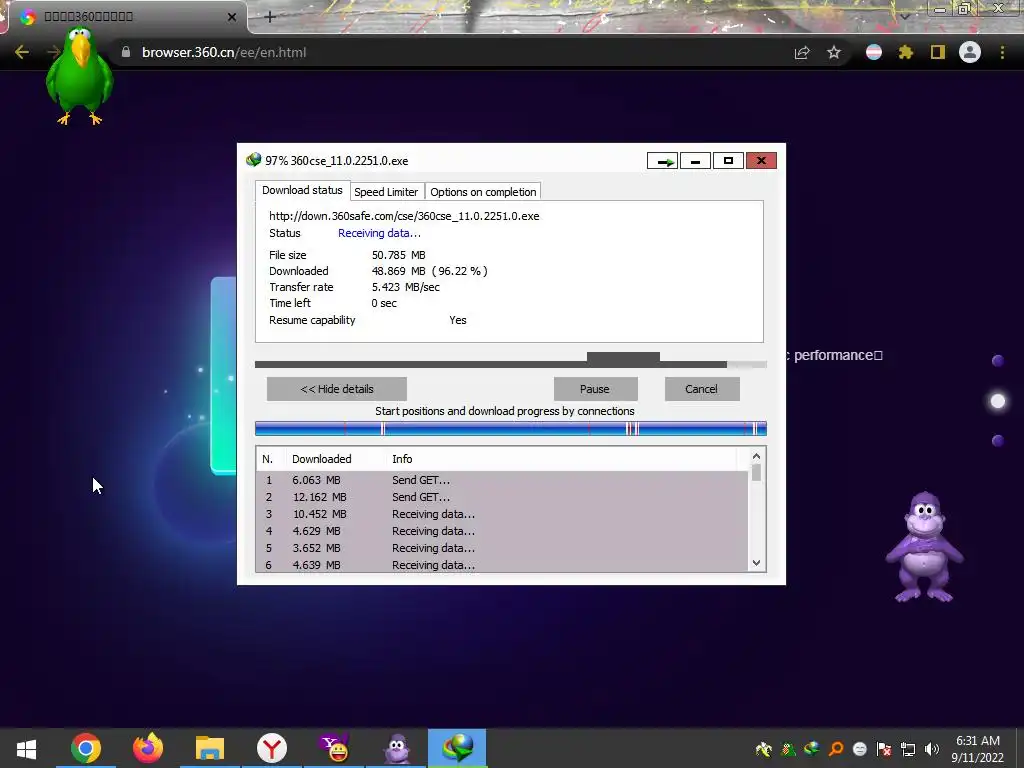The height and width of the screenshot is (768, 1024).
Task: Click the Info column header
Action: coord(402,459)
